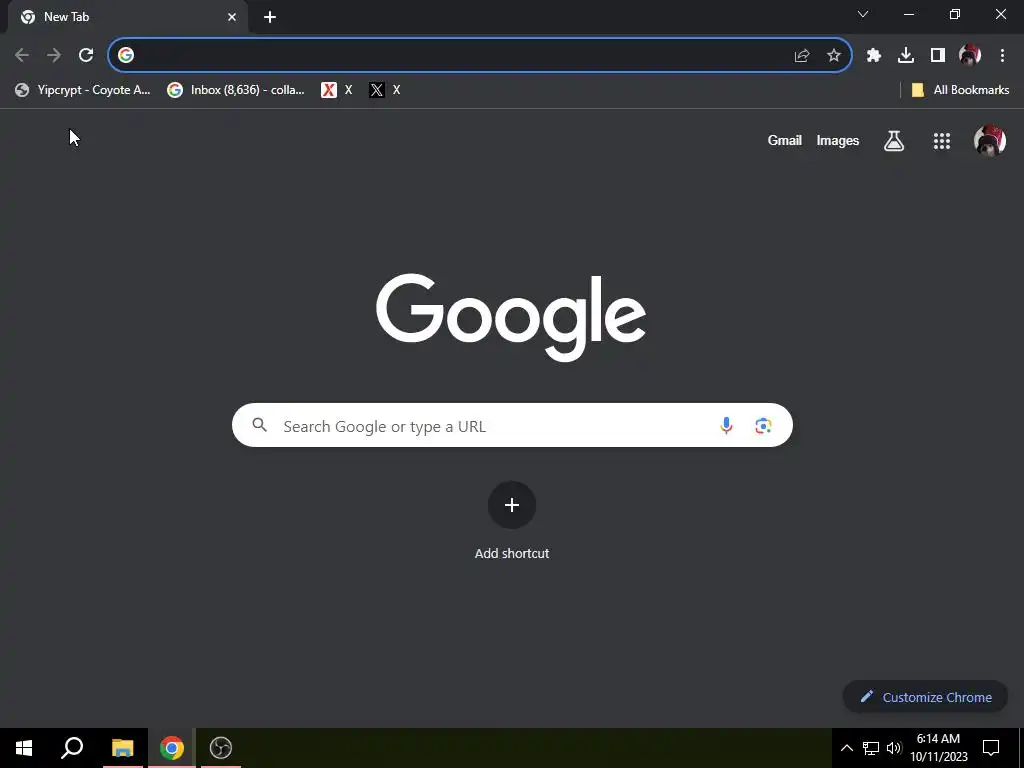The height and width of the screenshot is (768, 1024).
Task: Open the Chrome three-dot menu
Action: pyautogui.click(x=1002, y=56)
